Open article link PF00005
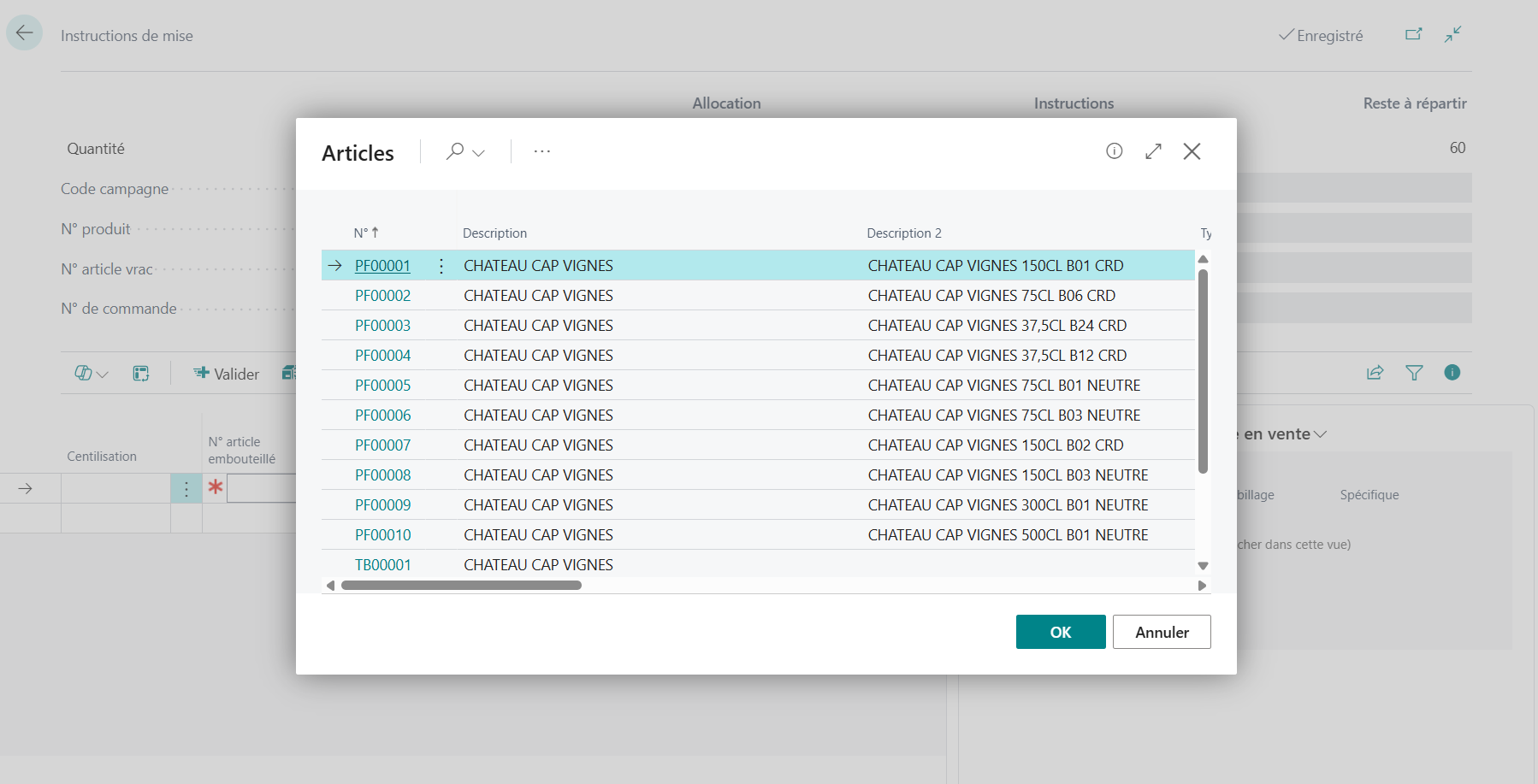This screenshot has height=784, width=1538. click(383, 386)
